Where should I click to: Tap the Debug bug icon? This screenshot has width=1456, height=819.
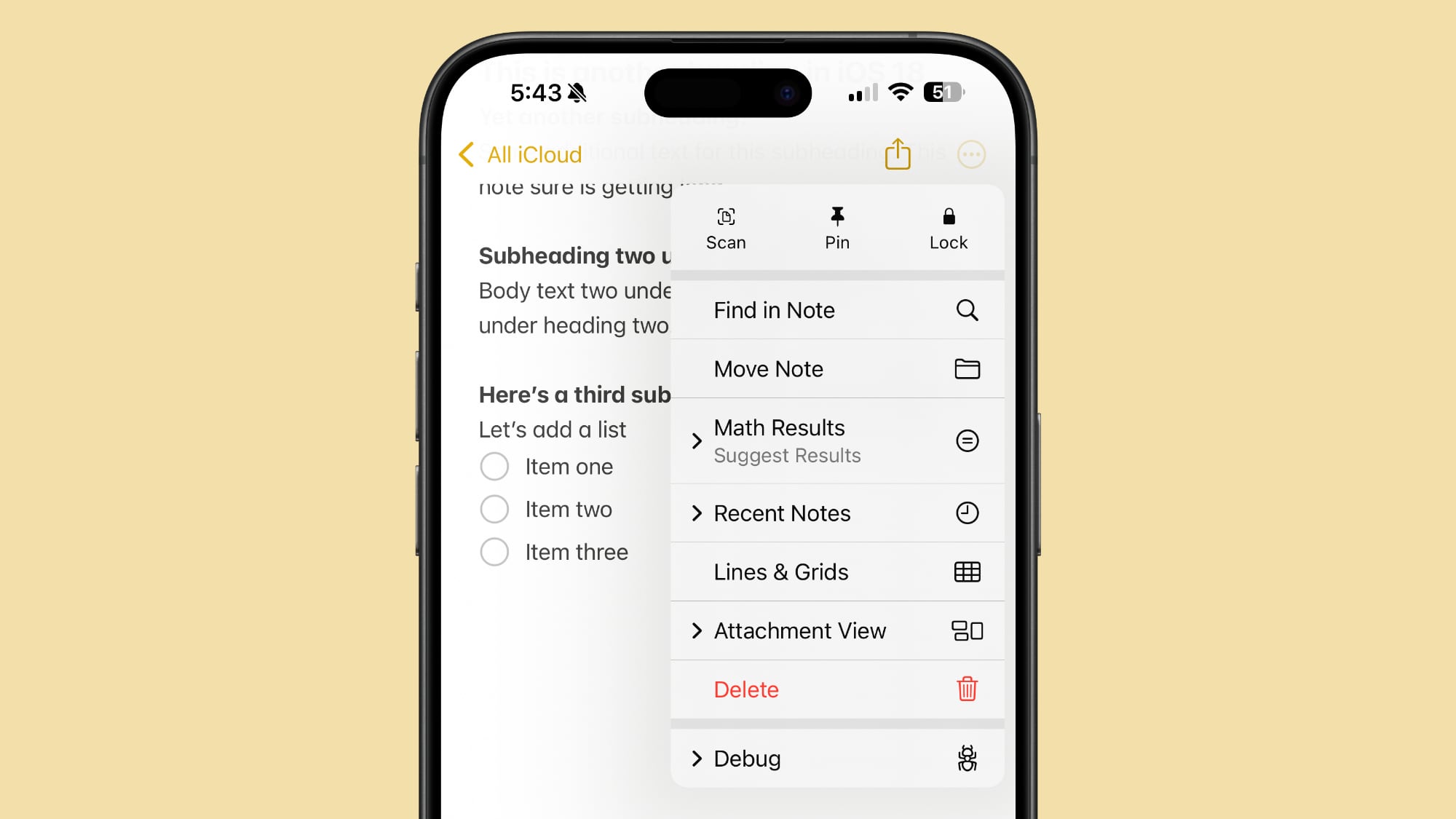966,758
